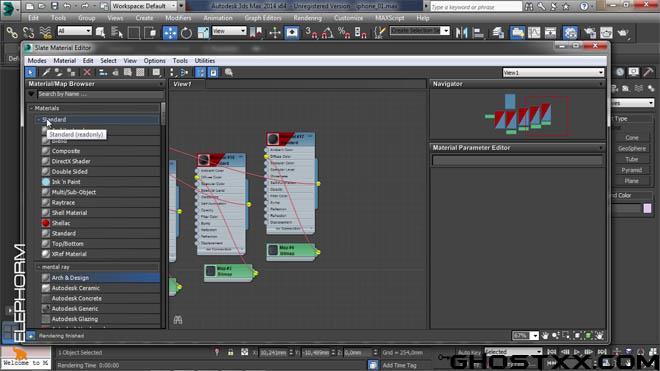This screenshot has width=660, height=371.
Task: Toggle 3D Snaps on main toolbar
Action: (311, 32)
